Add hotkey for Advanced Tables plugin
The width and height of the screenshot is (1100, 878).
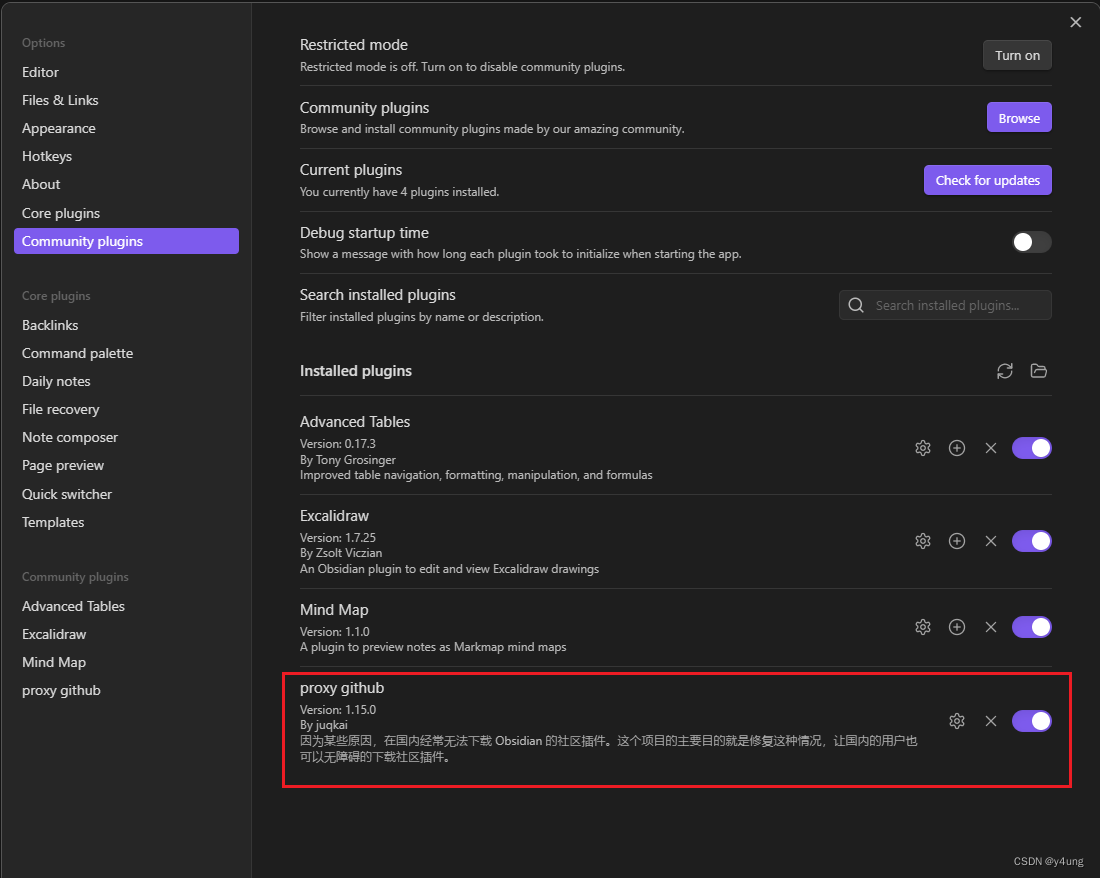pos(957,448)
